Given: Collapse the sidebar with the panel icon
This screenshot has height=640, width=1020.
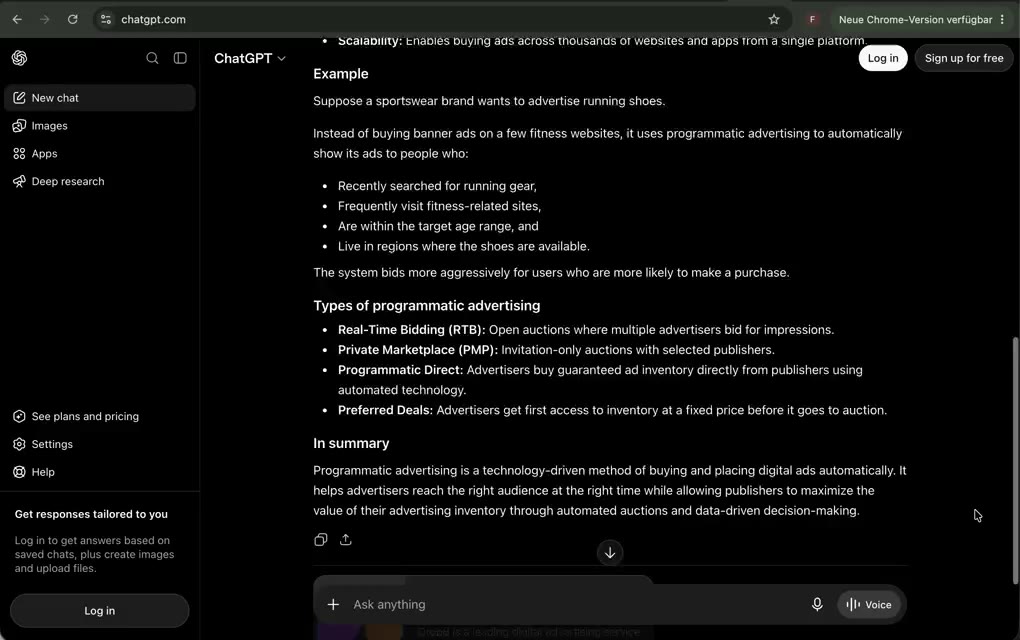Looking at the screenshot, I should click(x=180, y=58).
